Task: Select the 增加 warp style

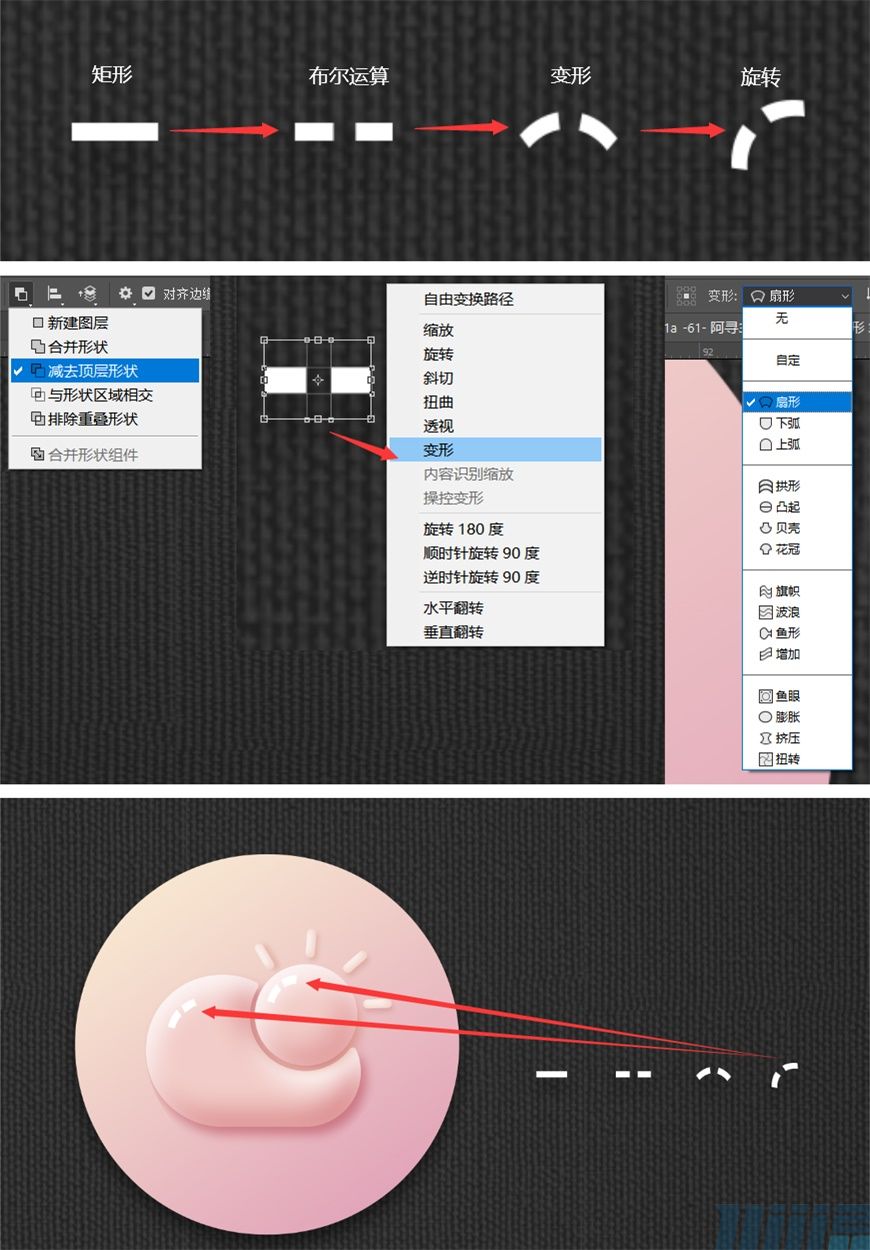Action: (x=797, y=654)
